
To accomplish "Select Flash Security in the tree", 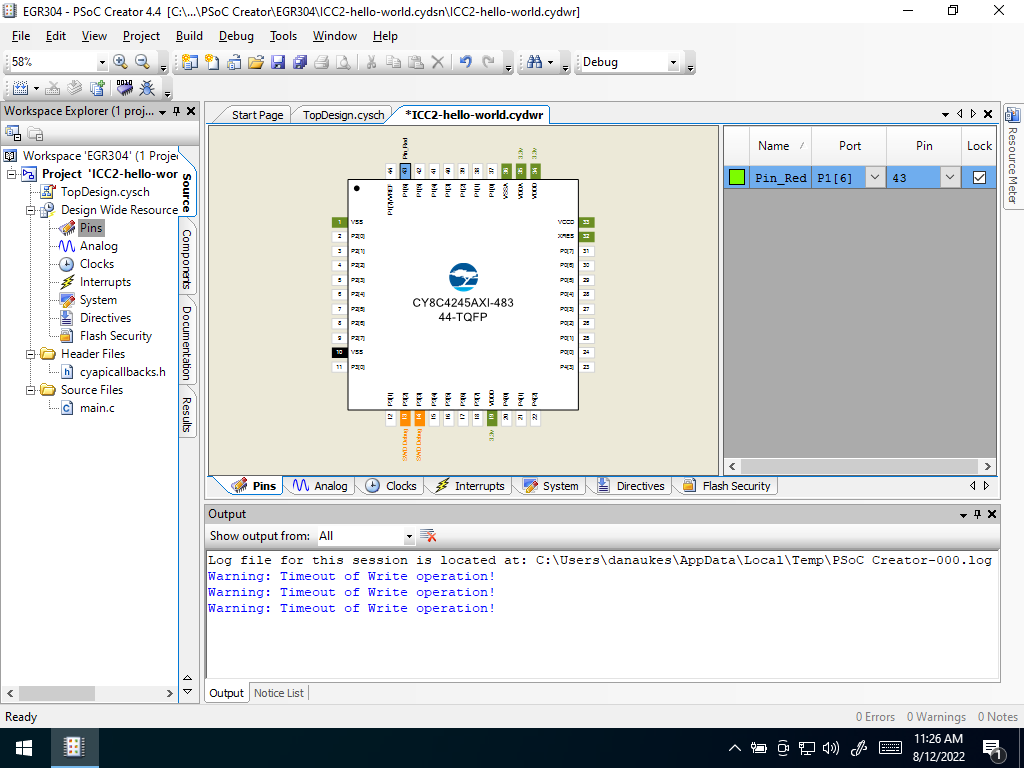I will pyautogui.click(x=116, y=336).
